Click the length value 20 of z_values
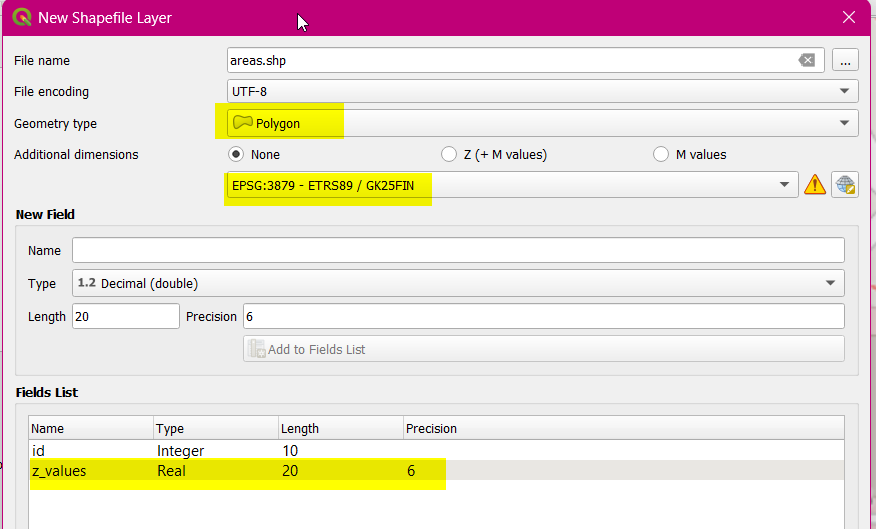Screen dimensions: 876x529 click(290, 471)
